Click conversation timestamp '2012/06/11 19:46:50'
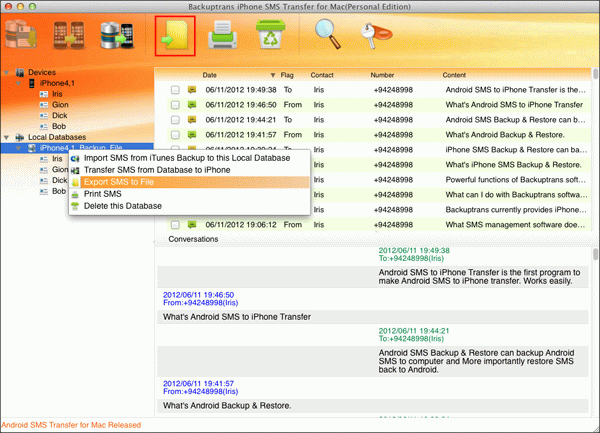 (x=198, y=295)
